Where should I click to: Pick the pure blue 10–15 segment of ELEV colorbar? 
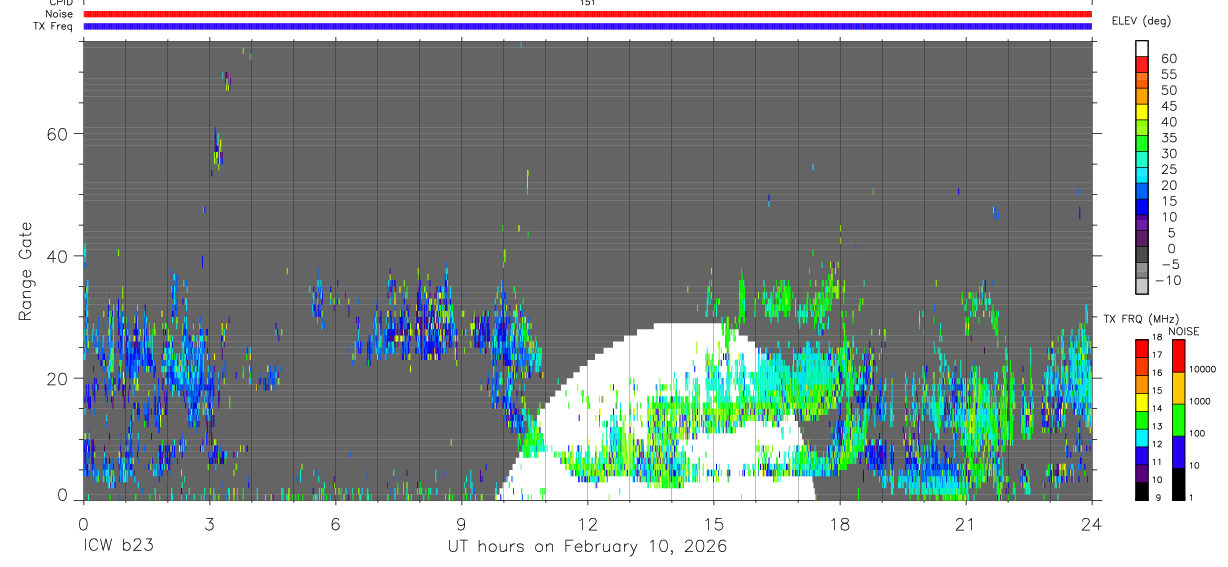click(x=1141, y=205)
